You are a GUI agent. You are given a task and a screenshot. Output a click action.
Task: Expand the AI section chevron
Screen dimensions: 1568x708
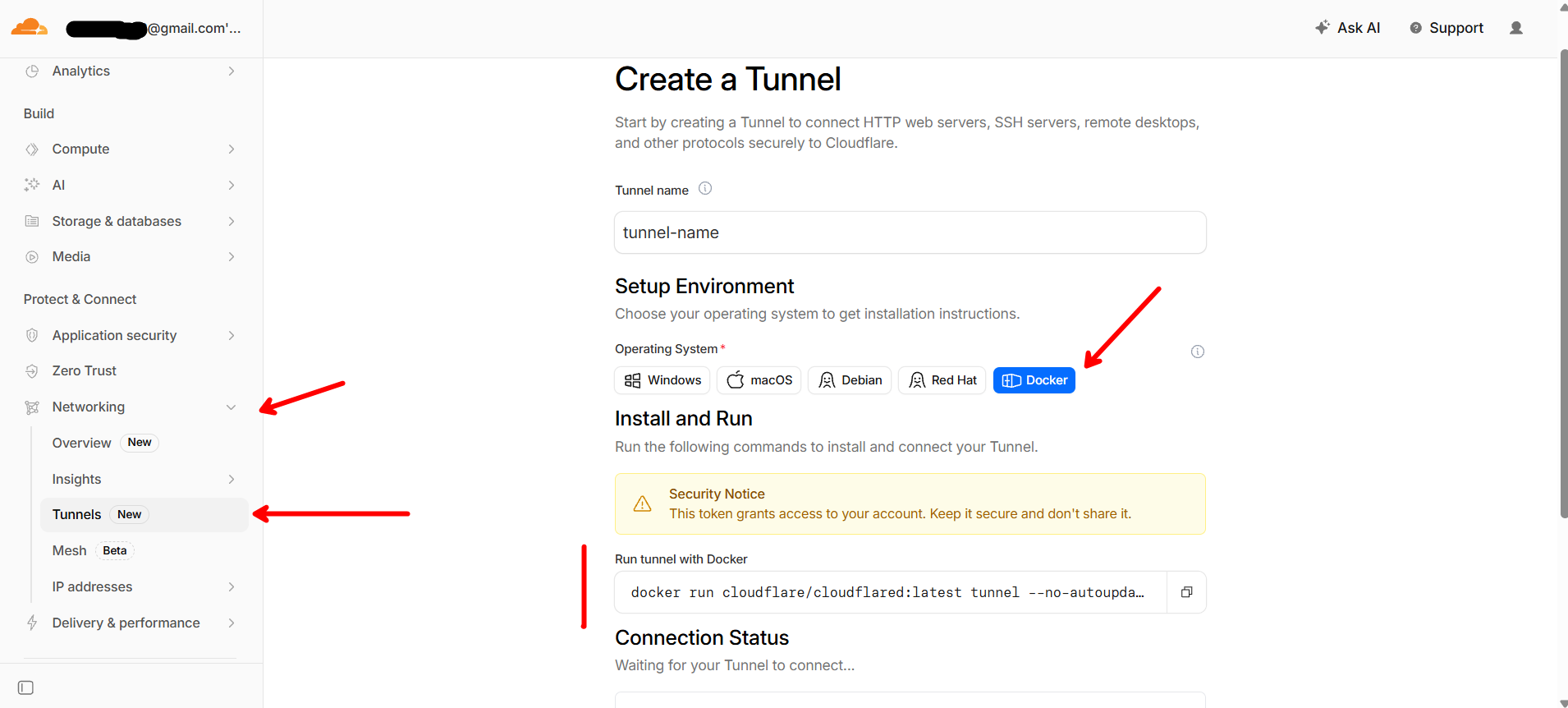(232, 185)
